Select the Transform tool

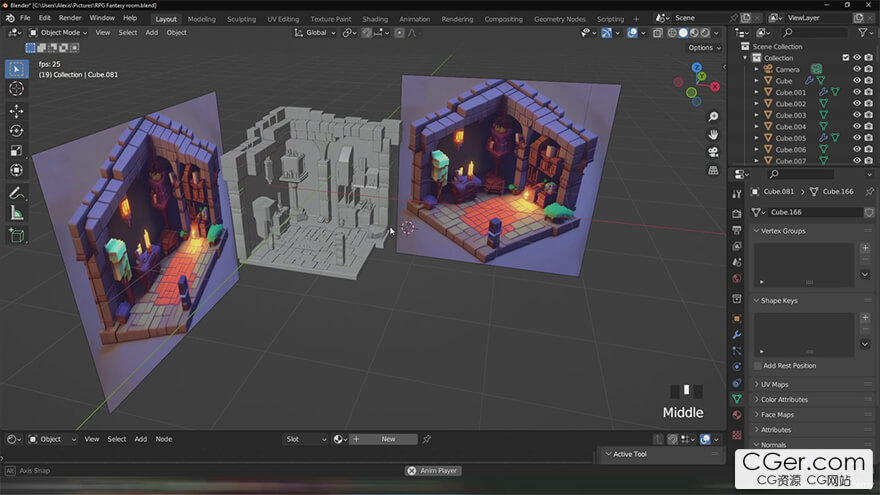click(16, 170)
